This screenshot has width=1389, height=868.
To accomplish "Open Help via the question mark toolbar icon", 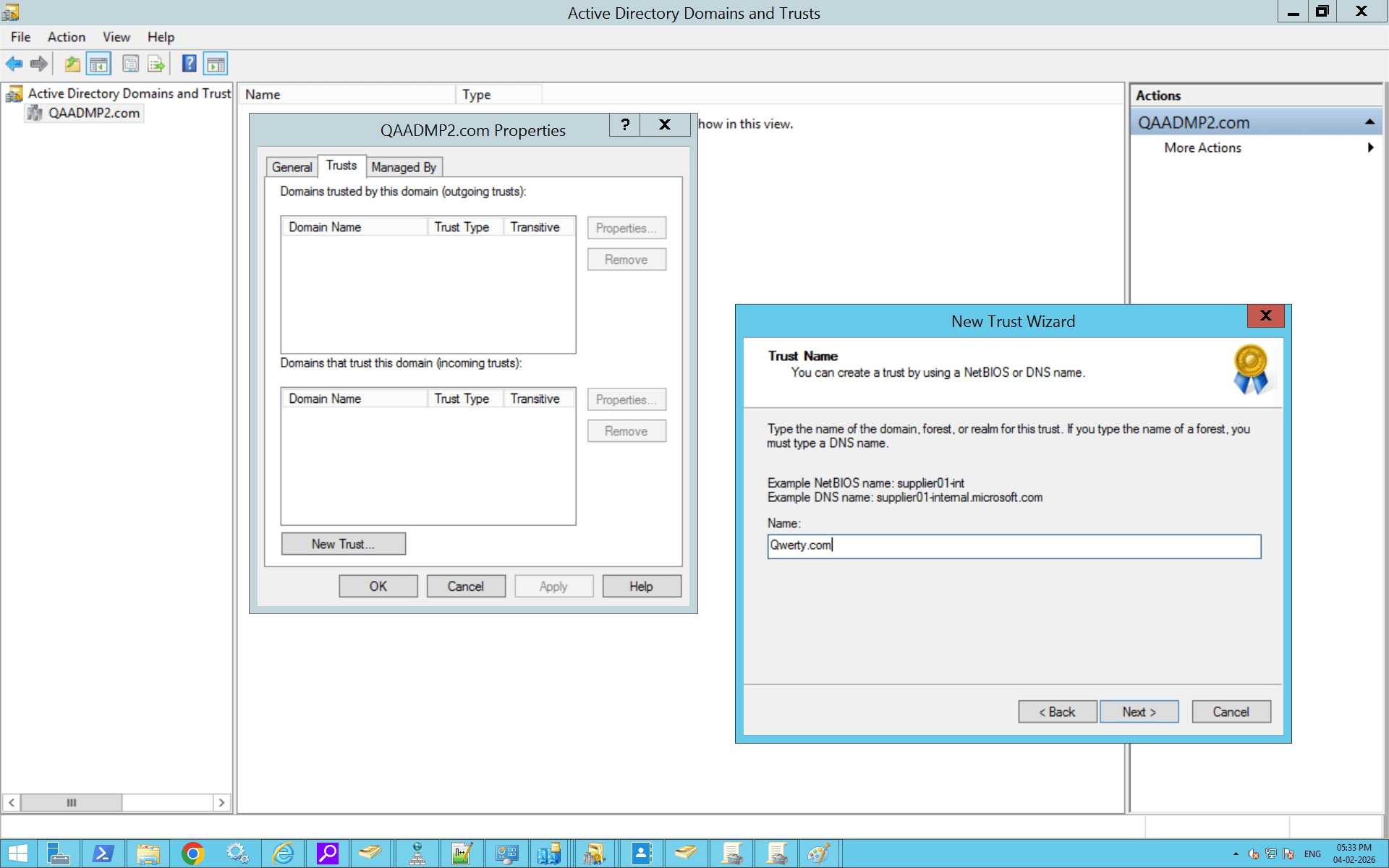I will point(189,64).
